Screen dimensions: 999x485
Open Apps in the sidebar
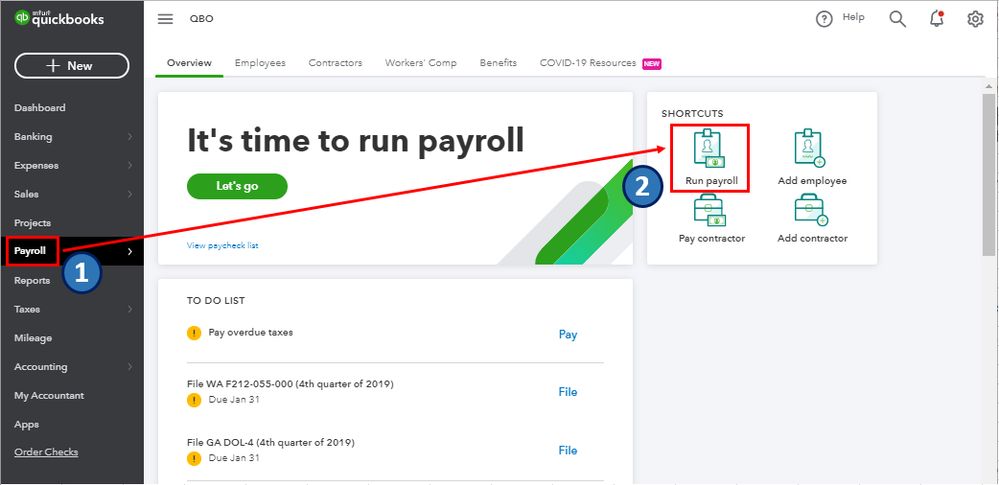tap(26, 425)
